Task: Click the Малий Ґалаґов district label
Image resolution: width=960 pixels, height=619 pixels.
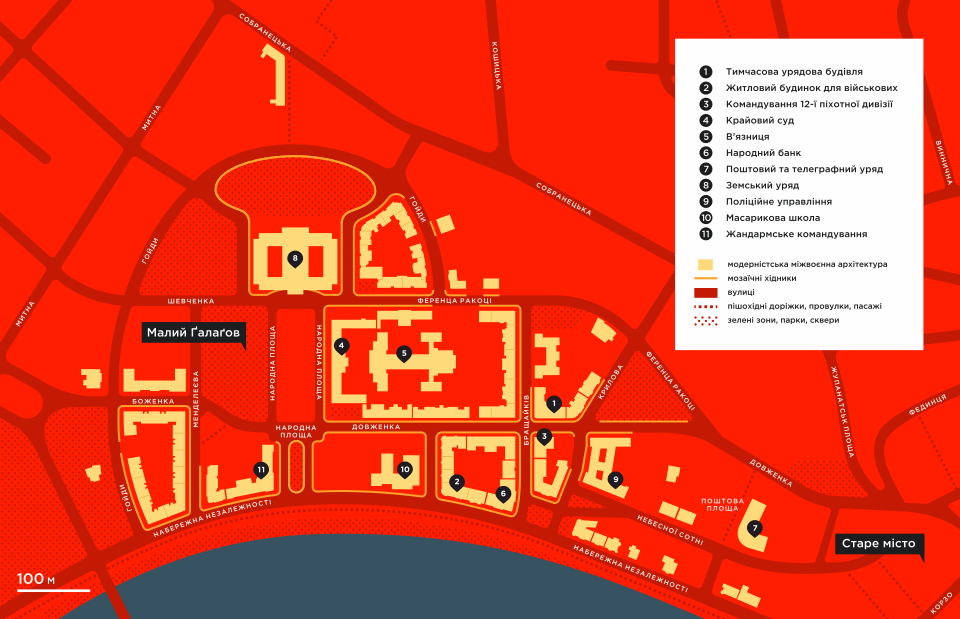Action: click(194, 334)
